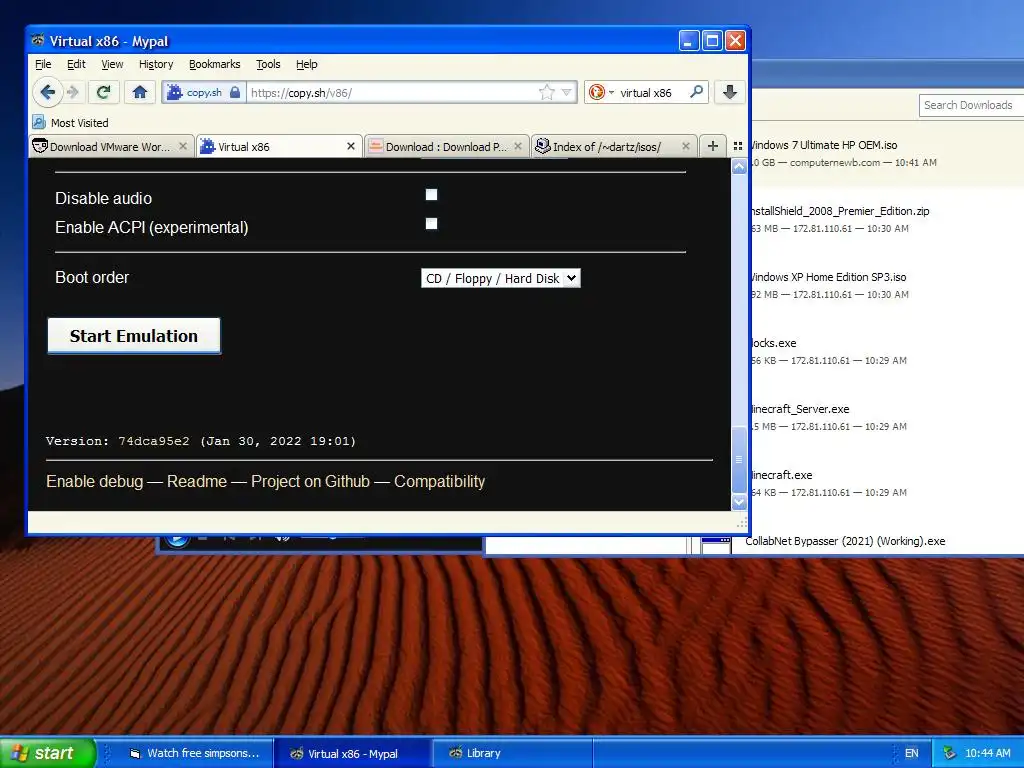Open the File menu
Image resolution: width=1024 pixels, height=768 pixels.
click(43, 64)
